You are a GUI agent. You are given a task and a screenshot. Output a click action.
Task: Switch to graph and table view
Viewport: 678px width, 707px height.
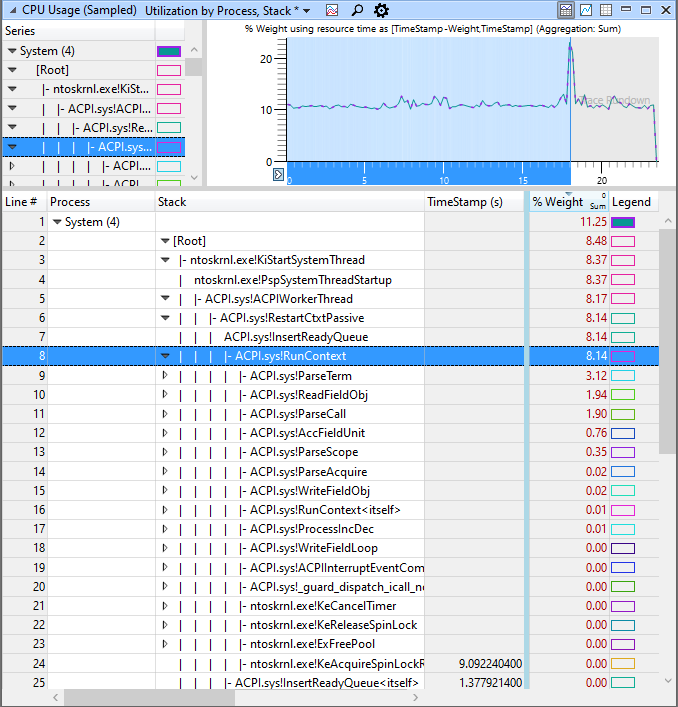click(x=566, y=10)
